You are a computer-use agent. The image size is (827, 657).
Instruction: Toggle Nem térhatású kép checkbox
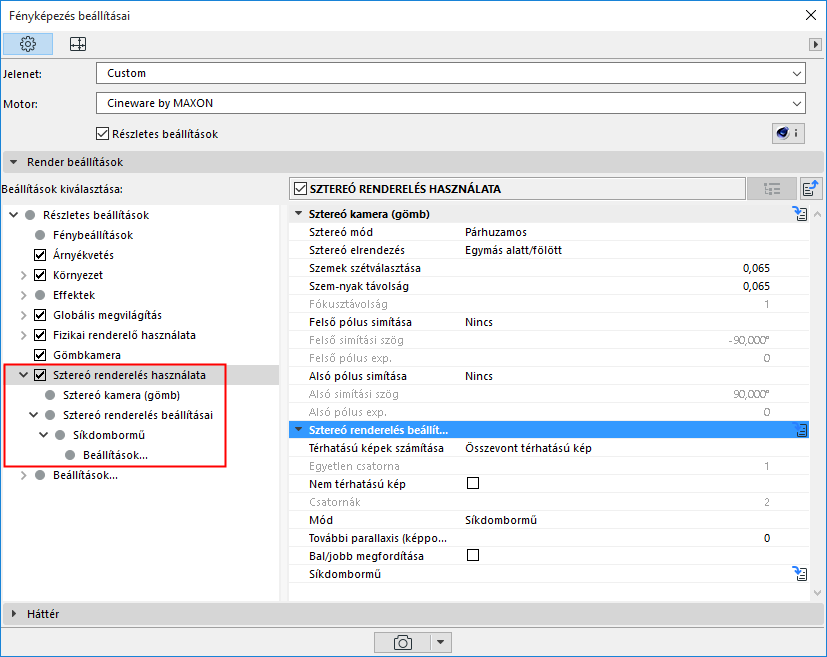(473, 484)
